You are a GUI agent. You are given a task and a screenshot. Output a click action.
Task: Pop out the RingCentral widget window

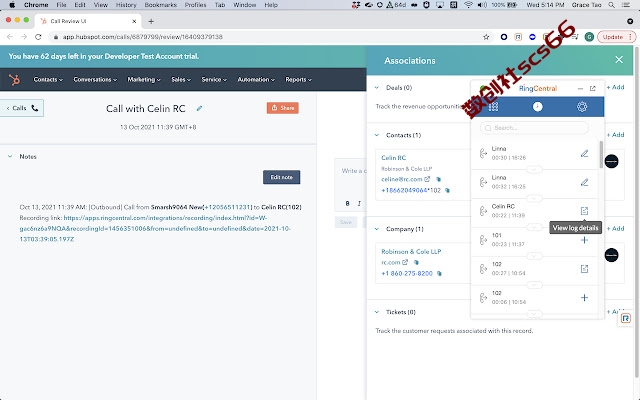point(593,89)
